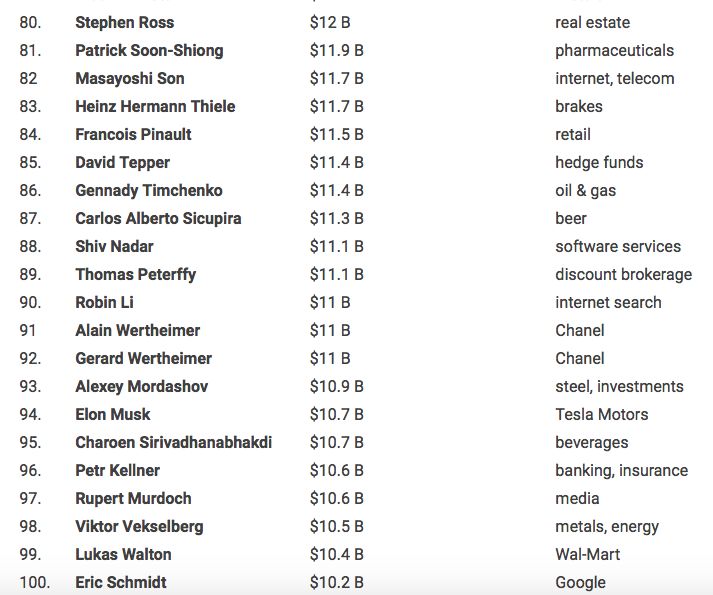Open Carlos Alberto Sicupira entry

158,218
